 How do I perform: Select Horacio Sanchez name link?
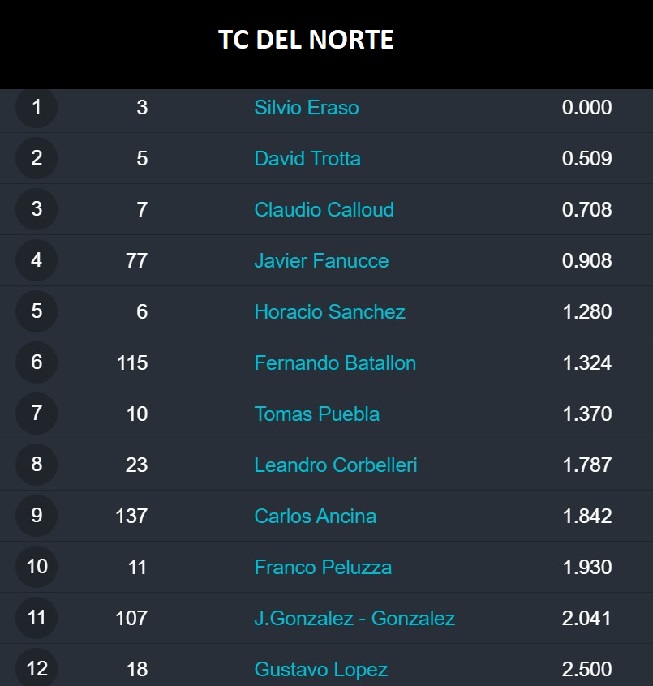(x=330, y=312)
